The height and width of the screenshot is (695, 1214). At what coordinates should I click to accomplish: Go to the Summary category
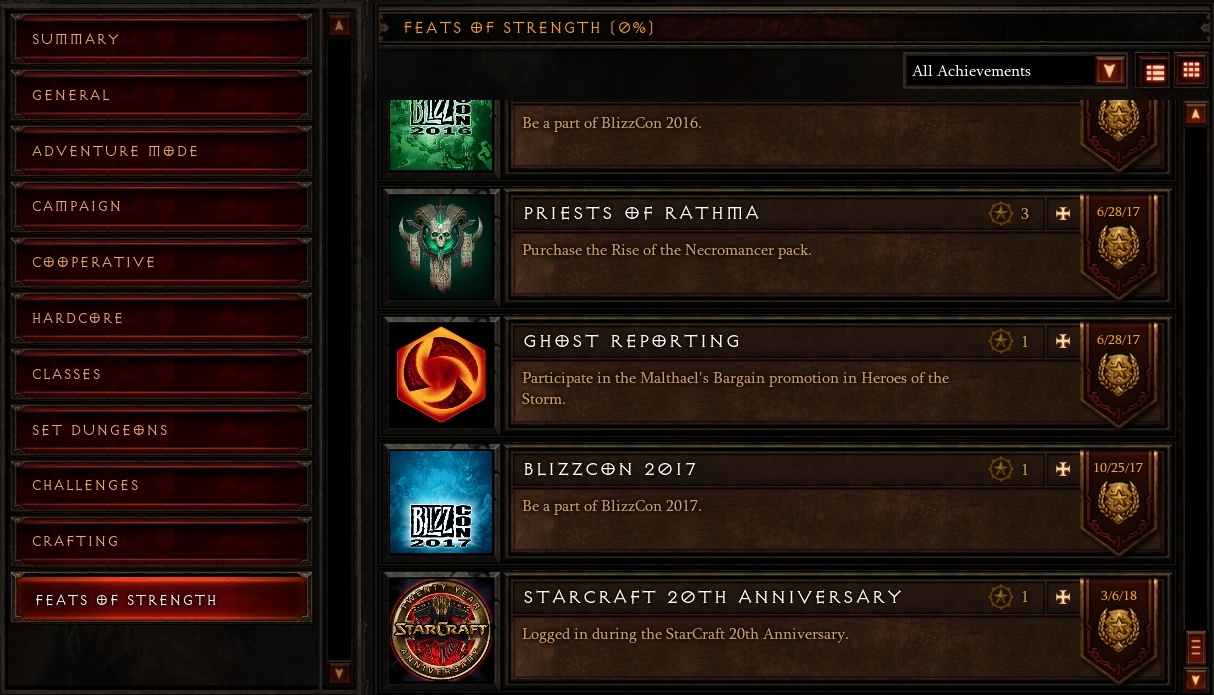tap(162, 39)
